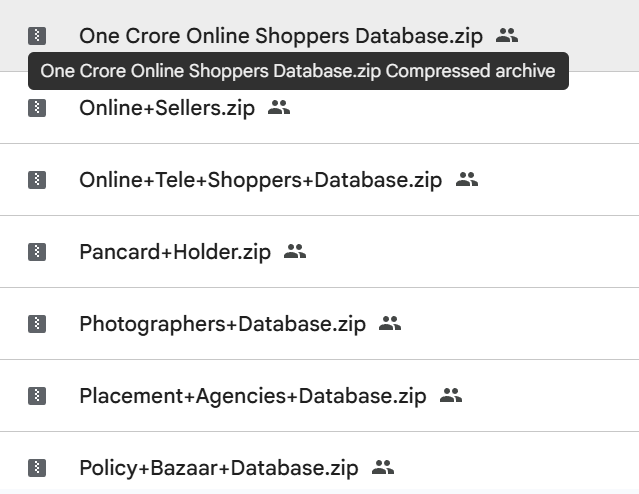Click the archive icon beside Online+Sellers.zip
This screenshot has height=494, width=639.
(x=37, y=108)
